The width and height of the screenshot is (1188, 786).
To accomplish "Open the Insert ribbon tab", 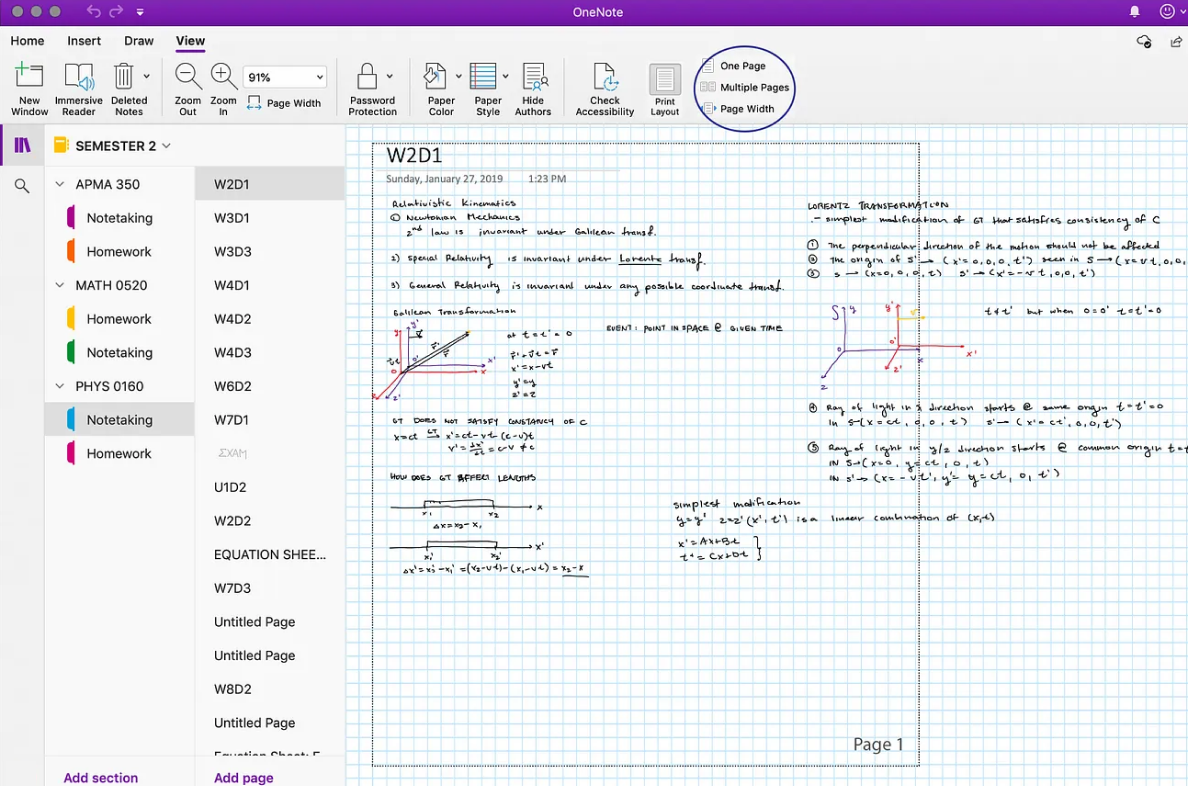I will click(84, 41).
